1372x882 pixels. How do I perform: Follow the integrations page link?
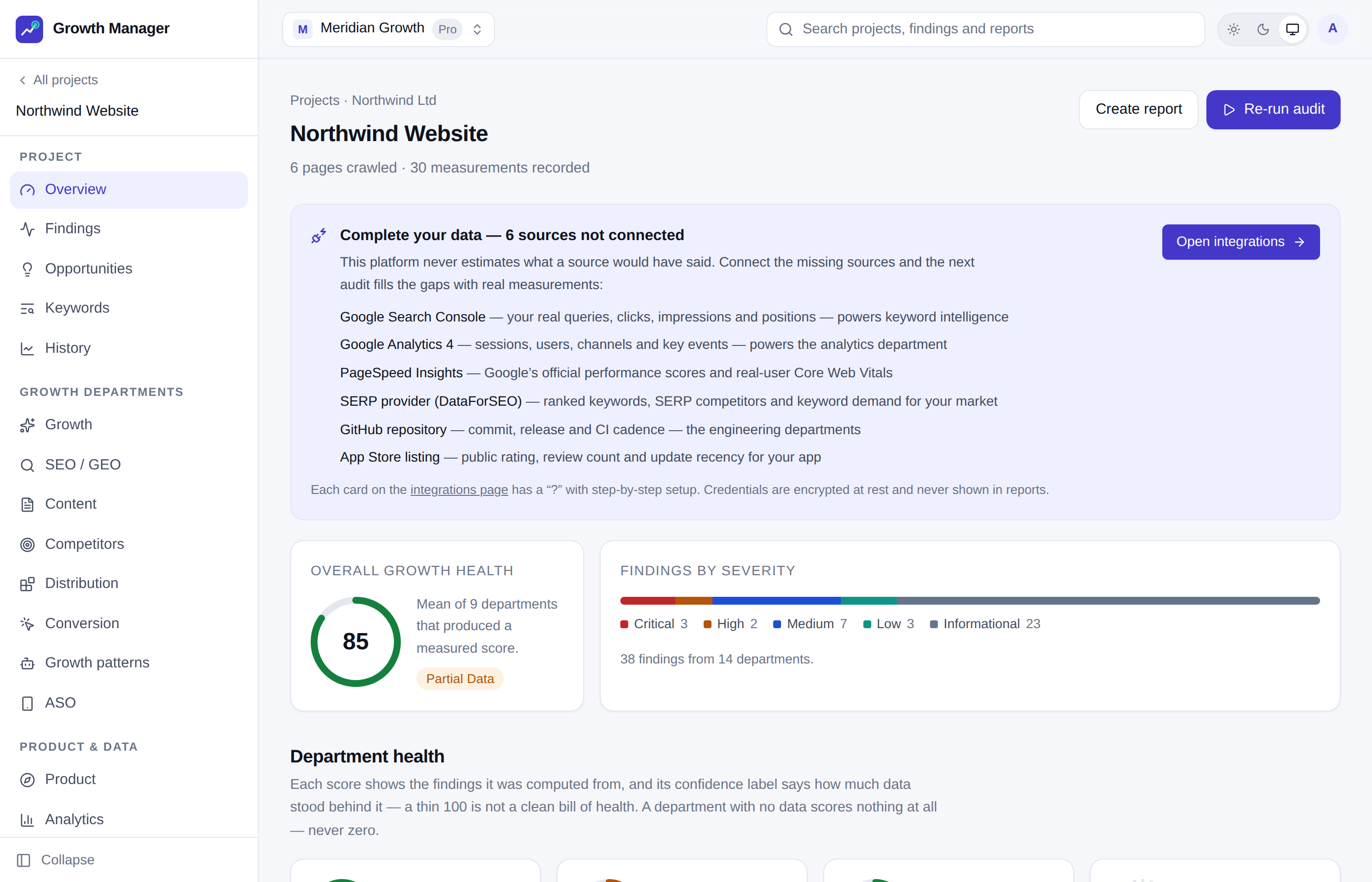[459, 490]
